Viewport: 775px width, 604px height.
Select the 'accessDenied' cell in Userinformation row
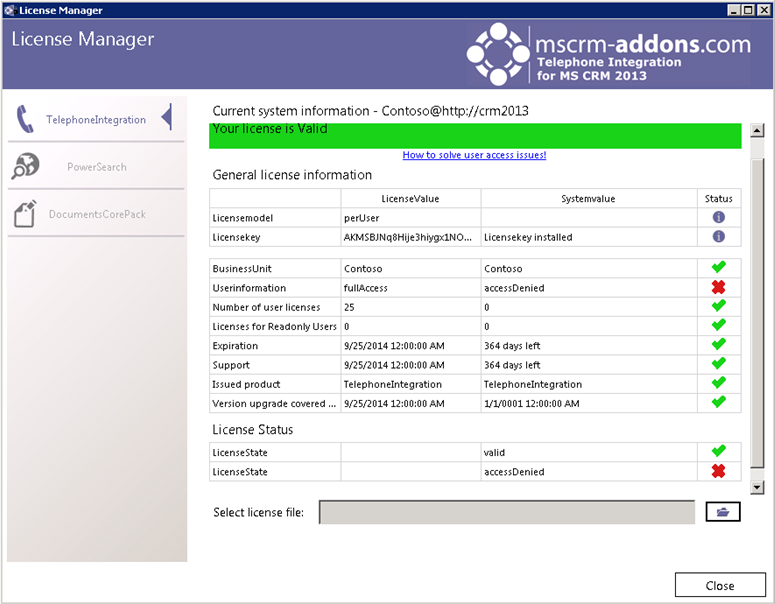click(588, 288)
